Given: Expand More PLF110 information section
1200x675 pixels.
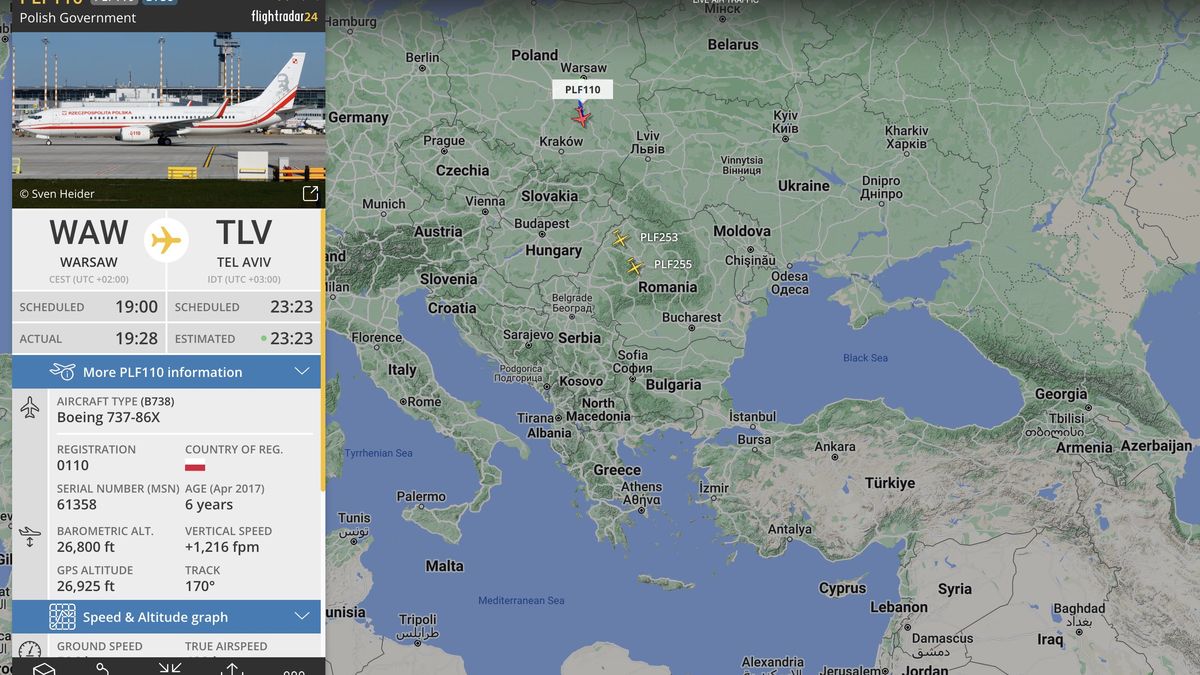Looking at the screenshot, I should [x=166, y=372].
